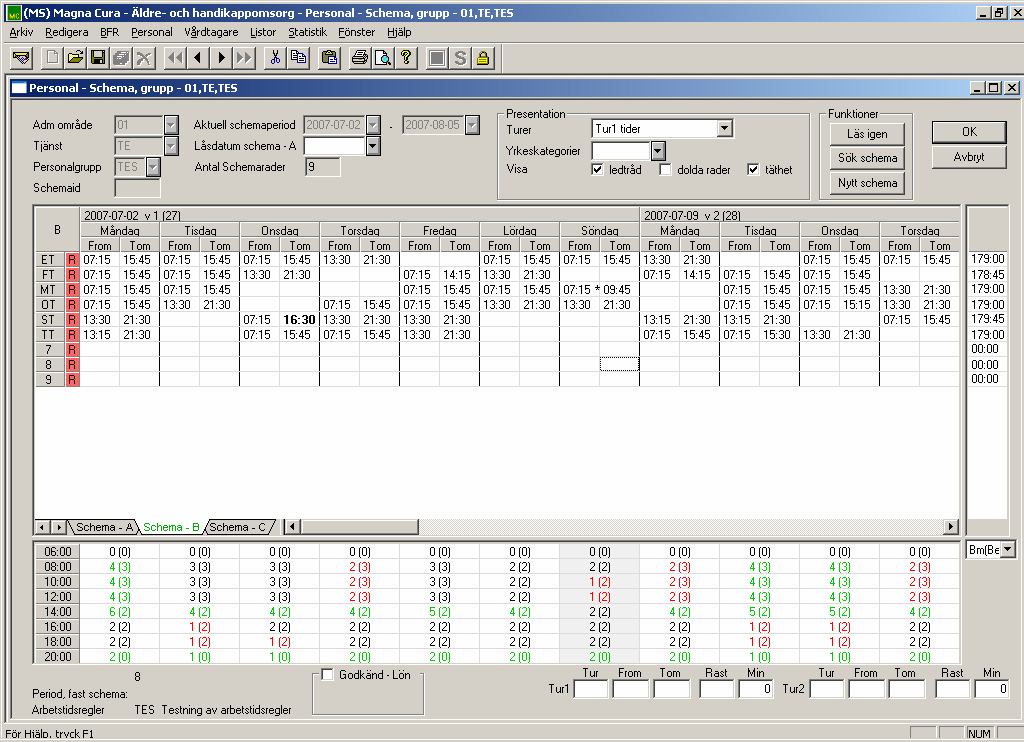Switch to the Schema - C tab
The width and height of the screenshot is (1024, 742).
tap(238, 527)
